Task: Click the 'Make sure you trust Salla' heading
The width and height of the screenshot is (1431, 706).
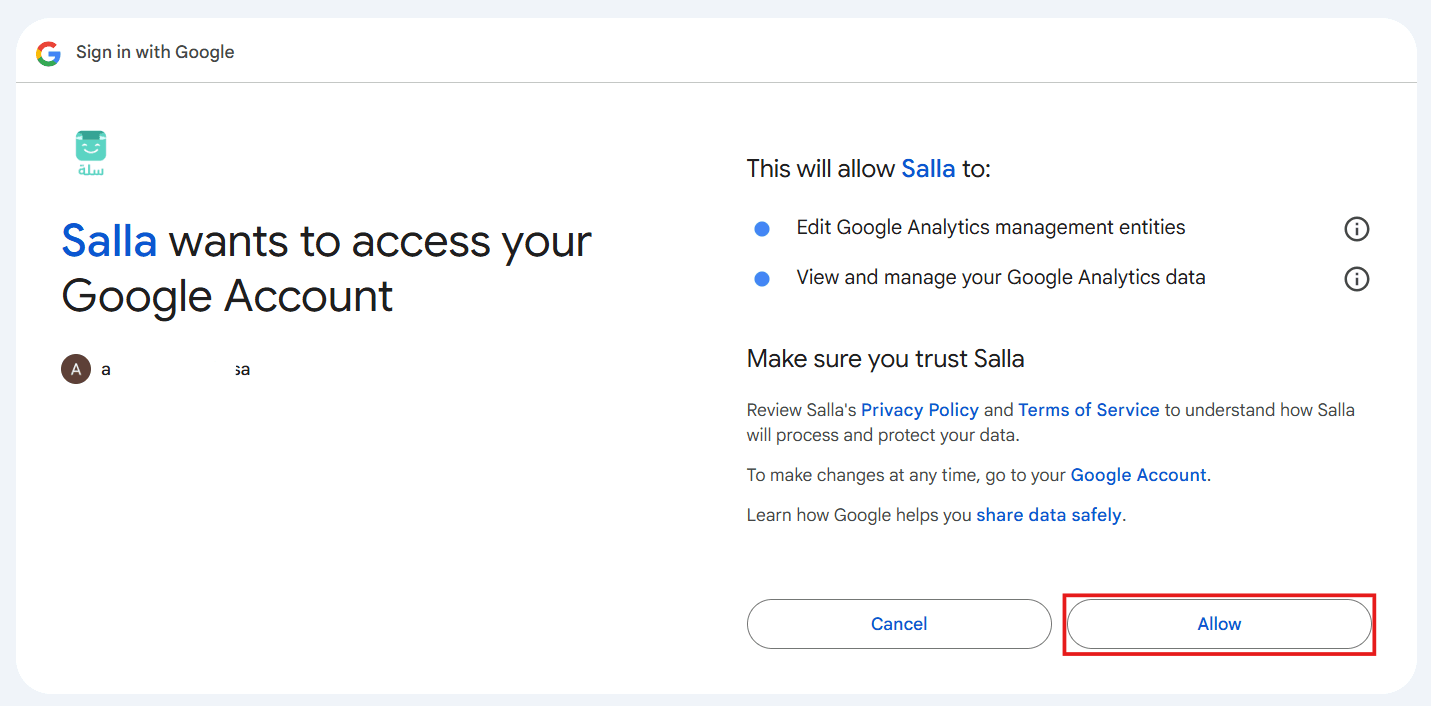Action: 885,359
